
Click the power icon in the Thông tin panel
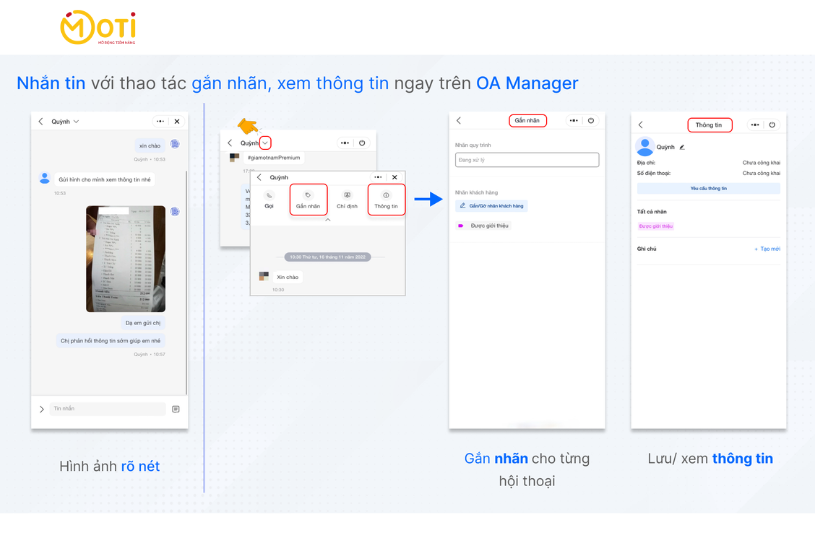coord(773,125)
